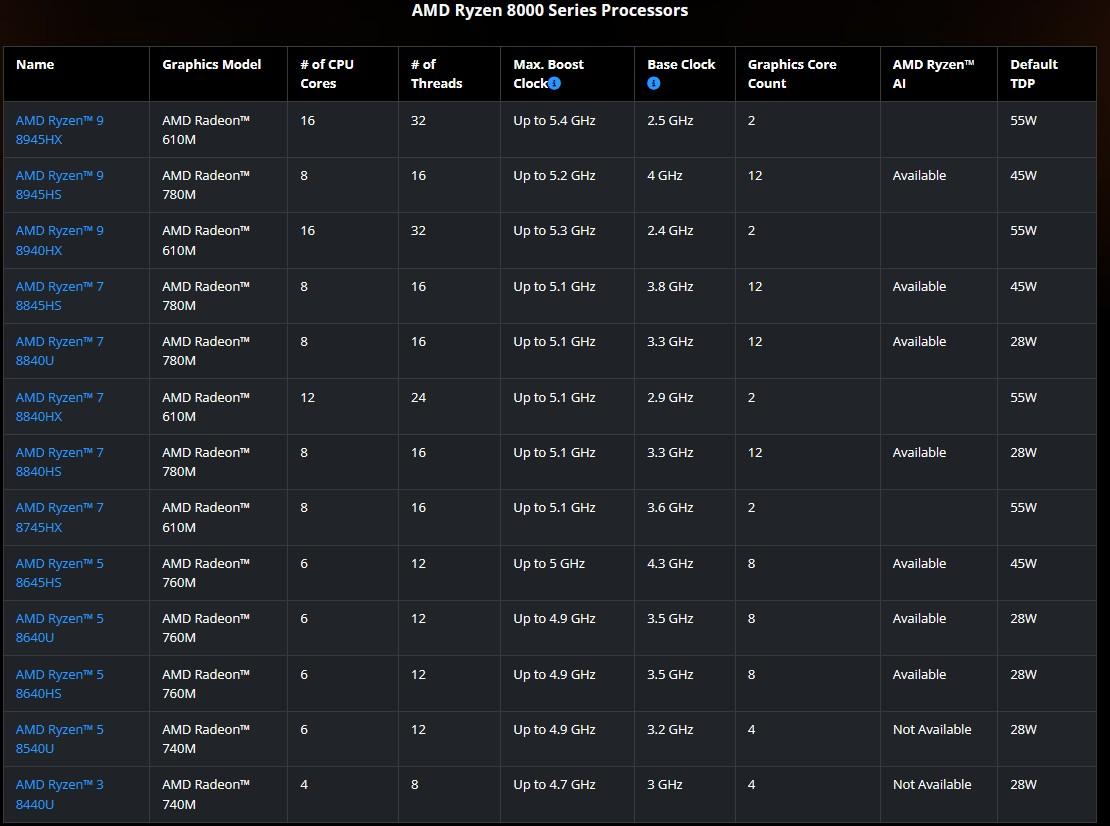
Task: Open the AMD Ryzen 3 8440U link
Action: 59,794
